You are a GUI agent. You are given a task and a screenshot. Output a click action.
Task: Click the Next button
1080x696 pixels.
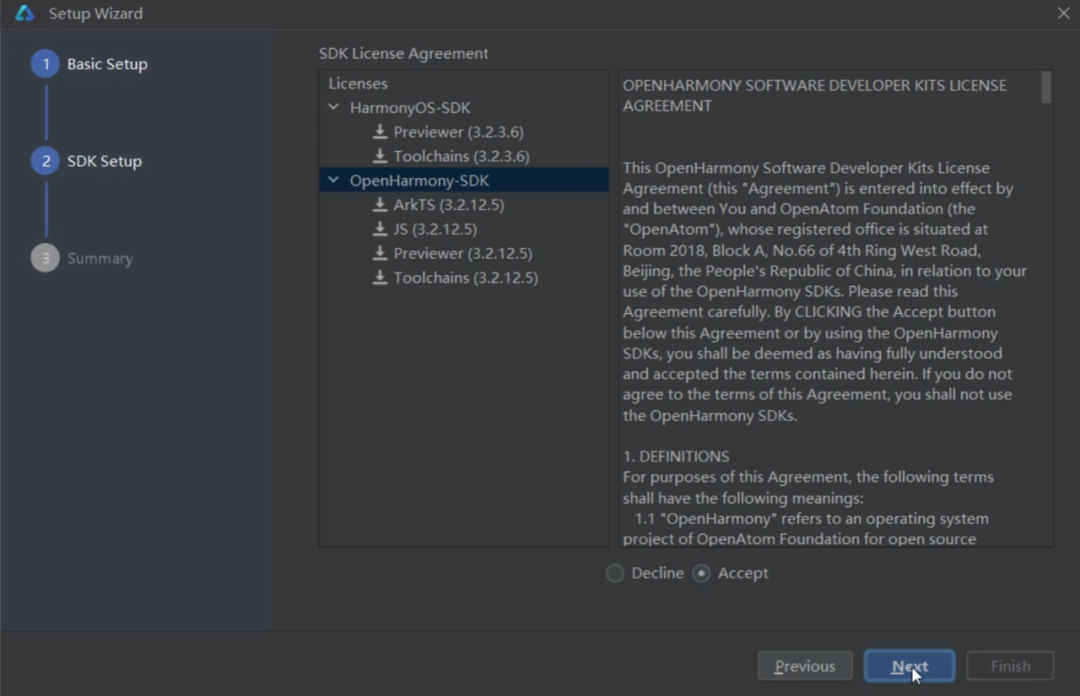click(x=909, y=666)
